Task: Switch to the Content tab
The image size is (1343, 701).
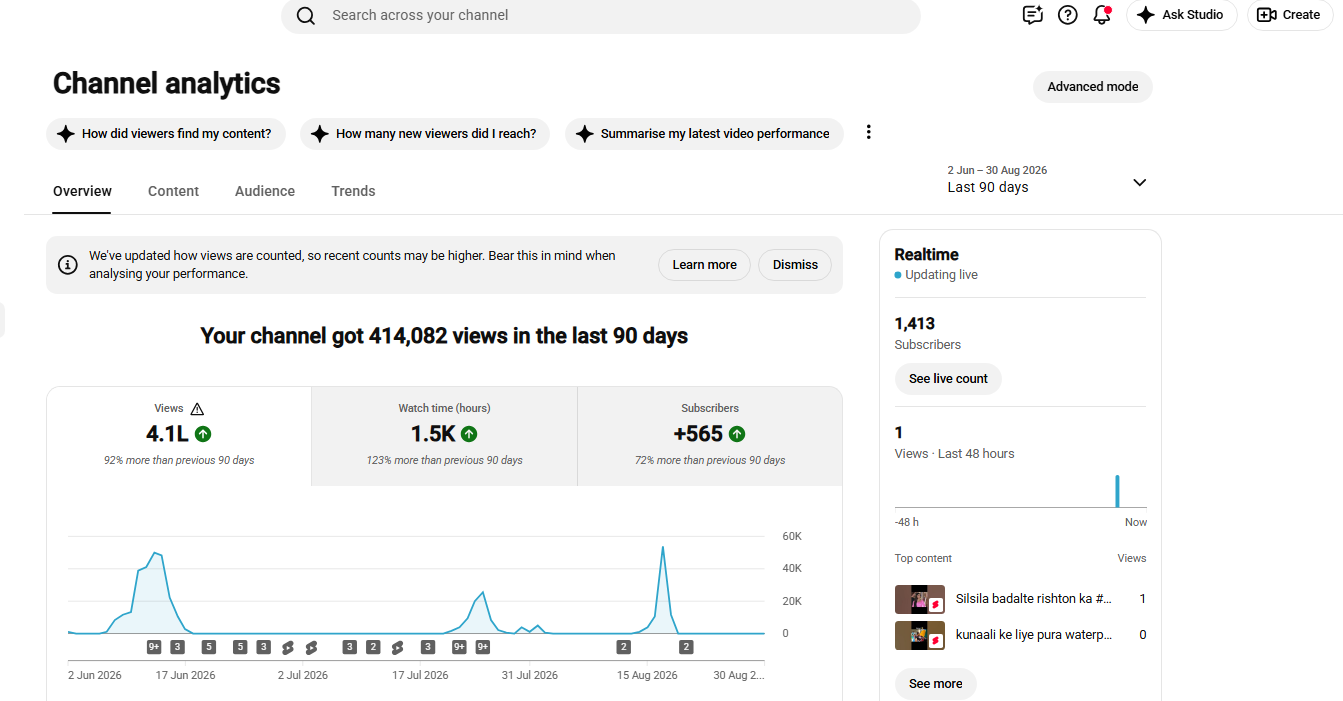Action: [173, 191]
